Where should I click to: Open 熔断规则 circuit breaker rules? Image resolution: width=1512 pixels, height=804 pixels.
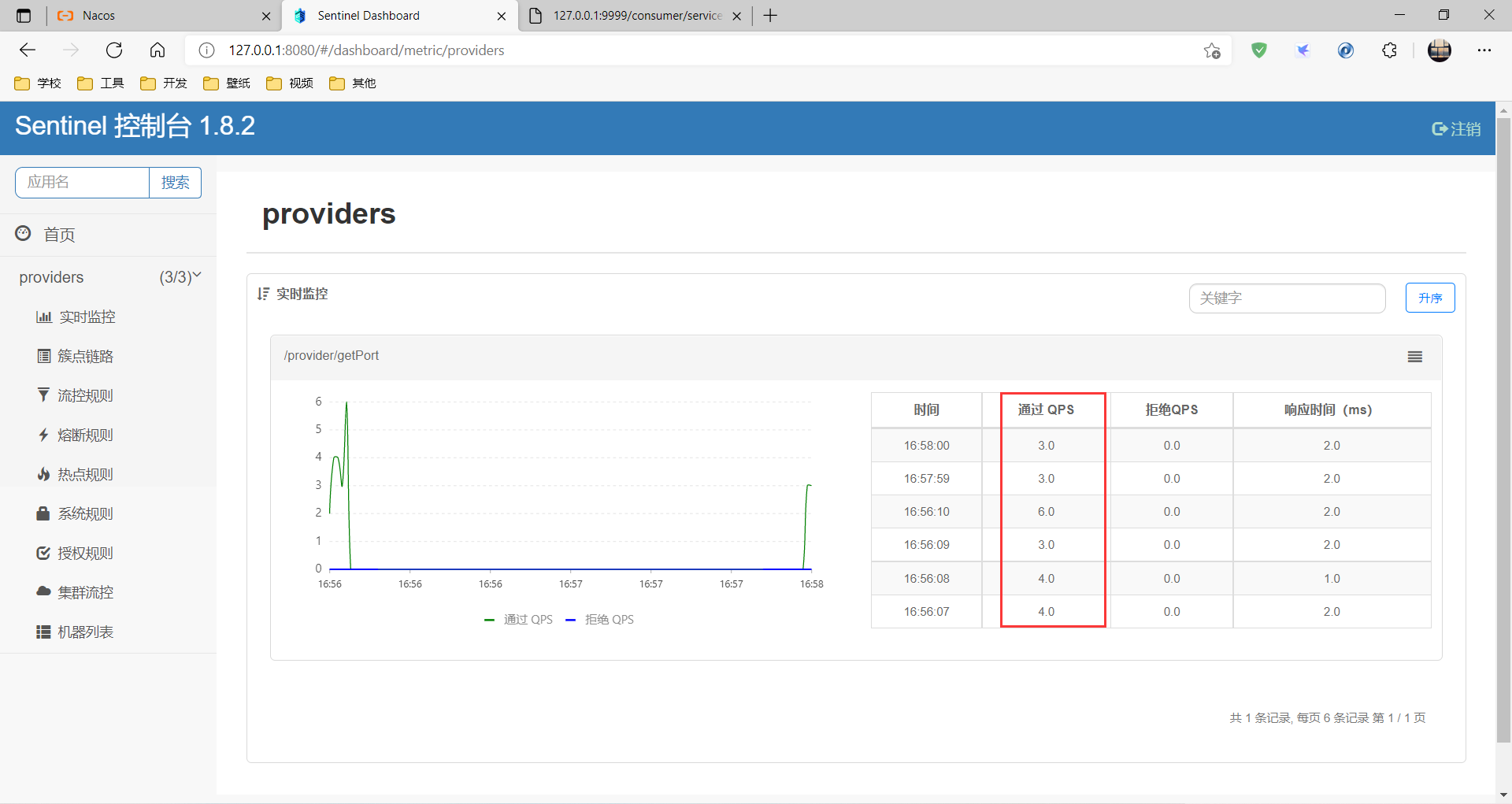pyautogui.click(x=76, y=435)
